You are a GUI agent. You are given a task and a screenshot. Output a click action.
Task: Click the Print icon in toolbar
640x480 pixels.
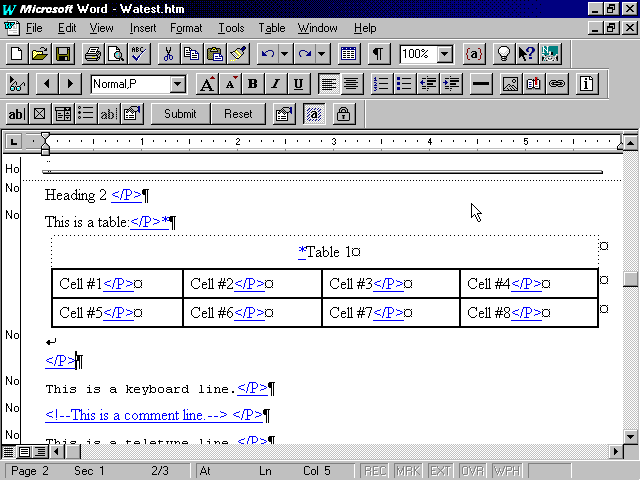(92, 54)
